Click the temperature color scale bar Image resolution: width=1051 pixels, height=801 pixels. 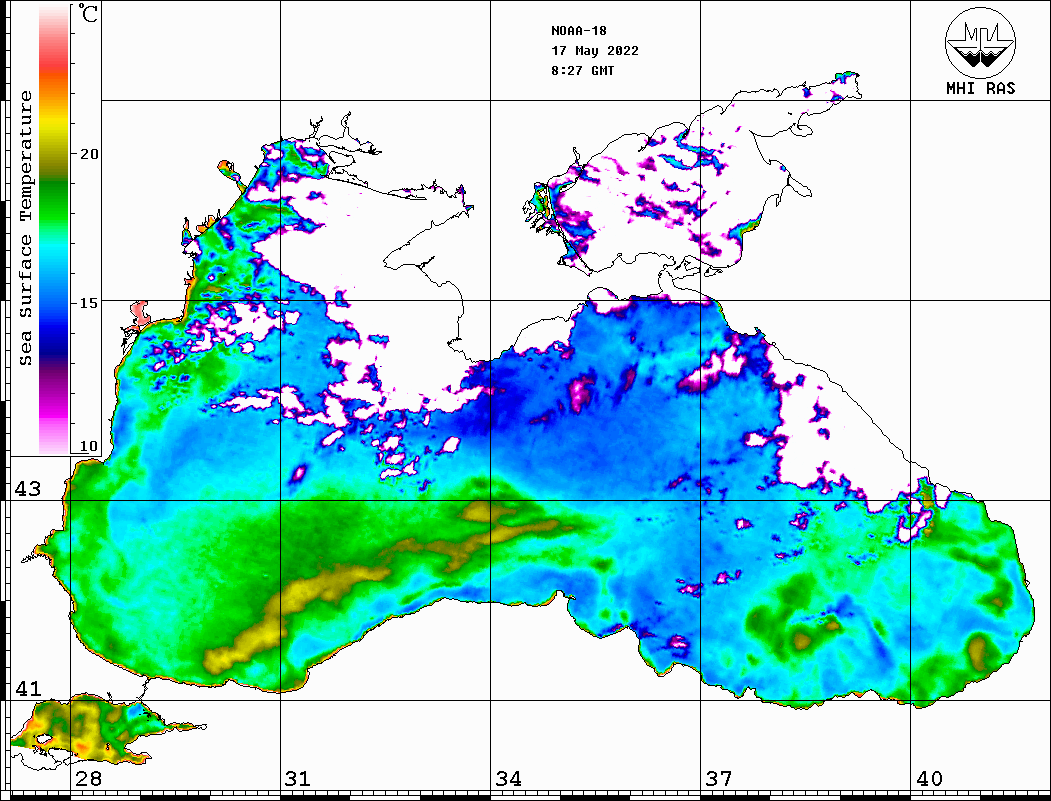click(x=54, y=229)
